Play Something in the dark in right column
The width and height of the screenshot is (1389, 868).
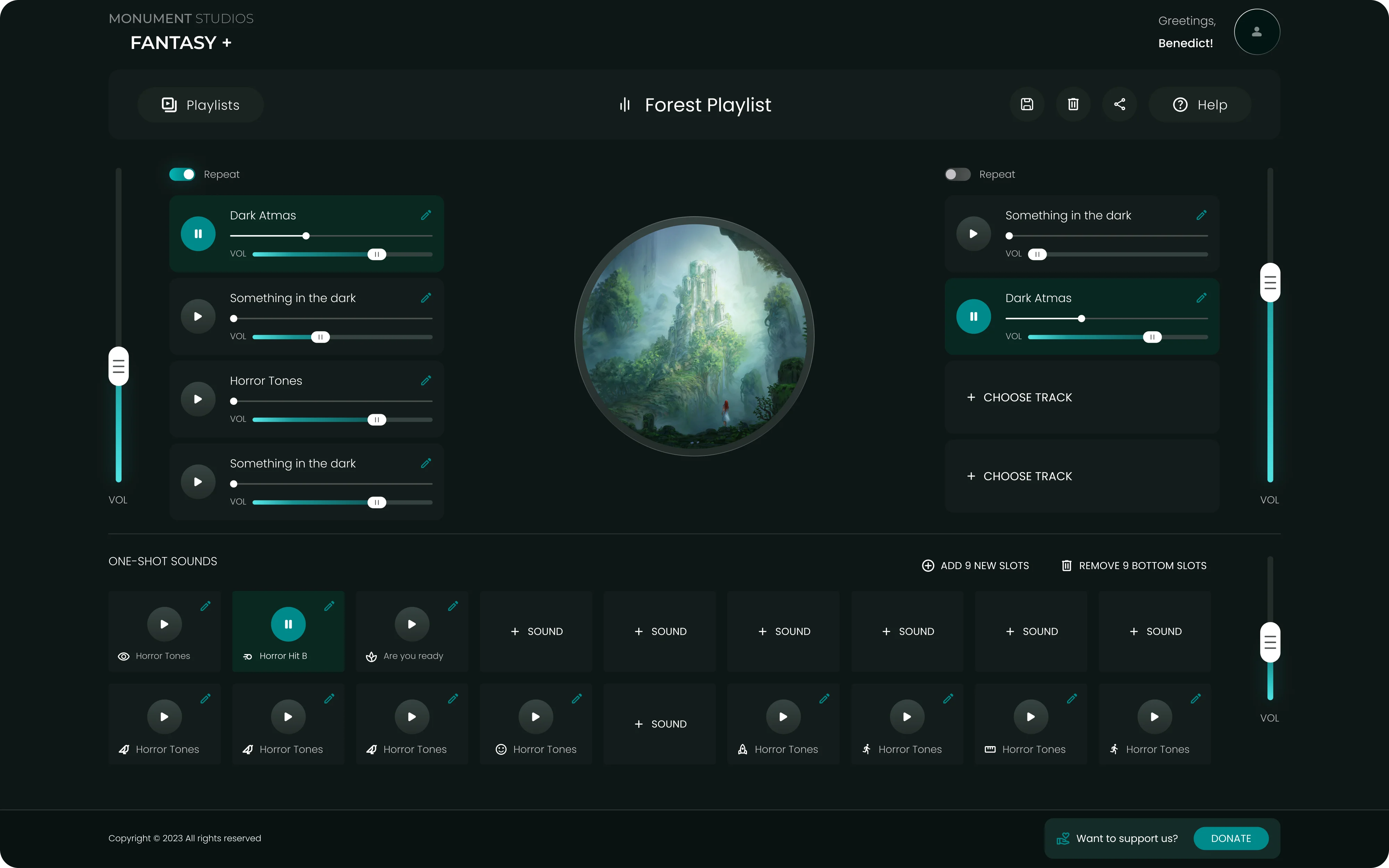point(973,234)
